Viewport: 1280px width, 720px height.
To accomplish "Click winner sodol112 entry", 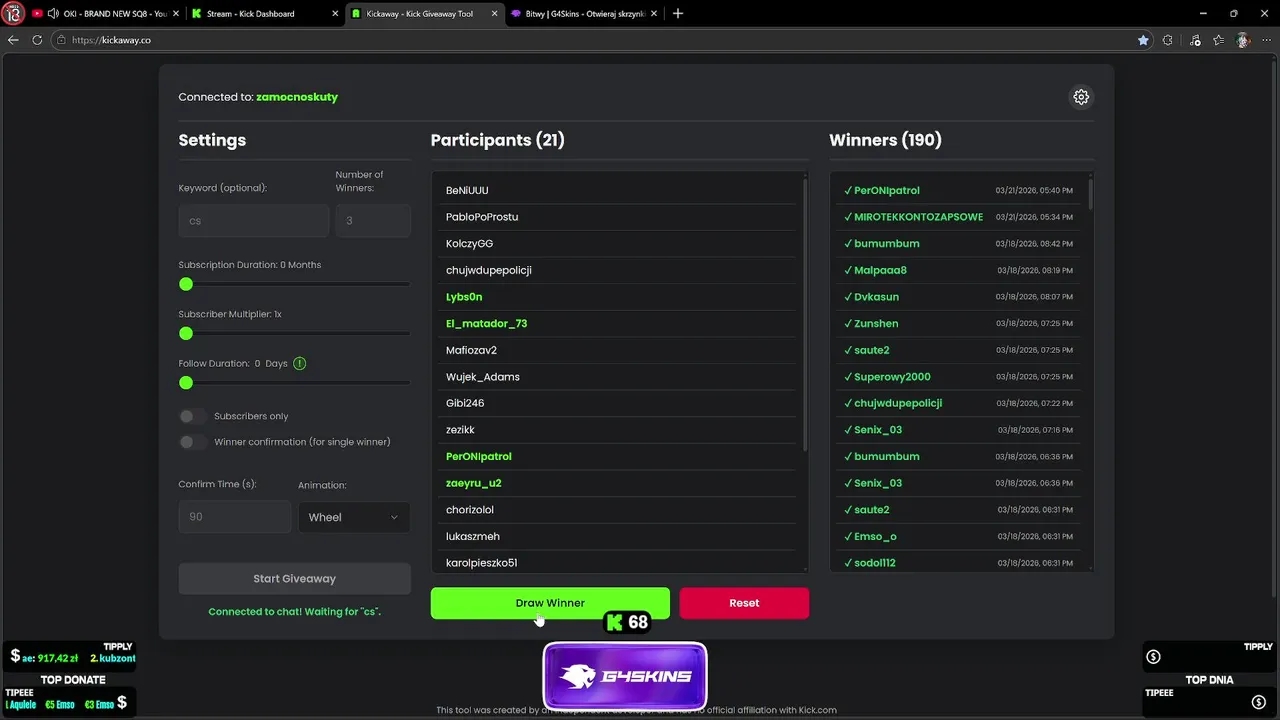I will click(958, 563).
